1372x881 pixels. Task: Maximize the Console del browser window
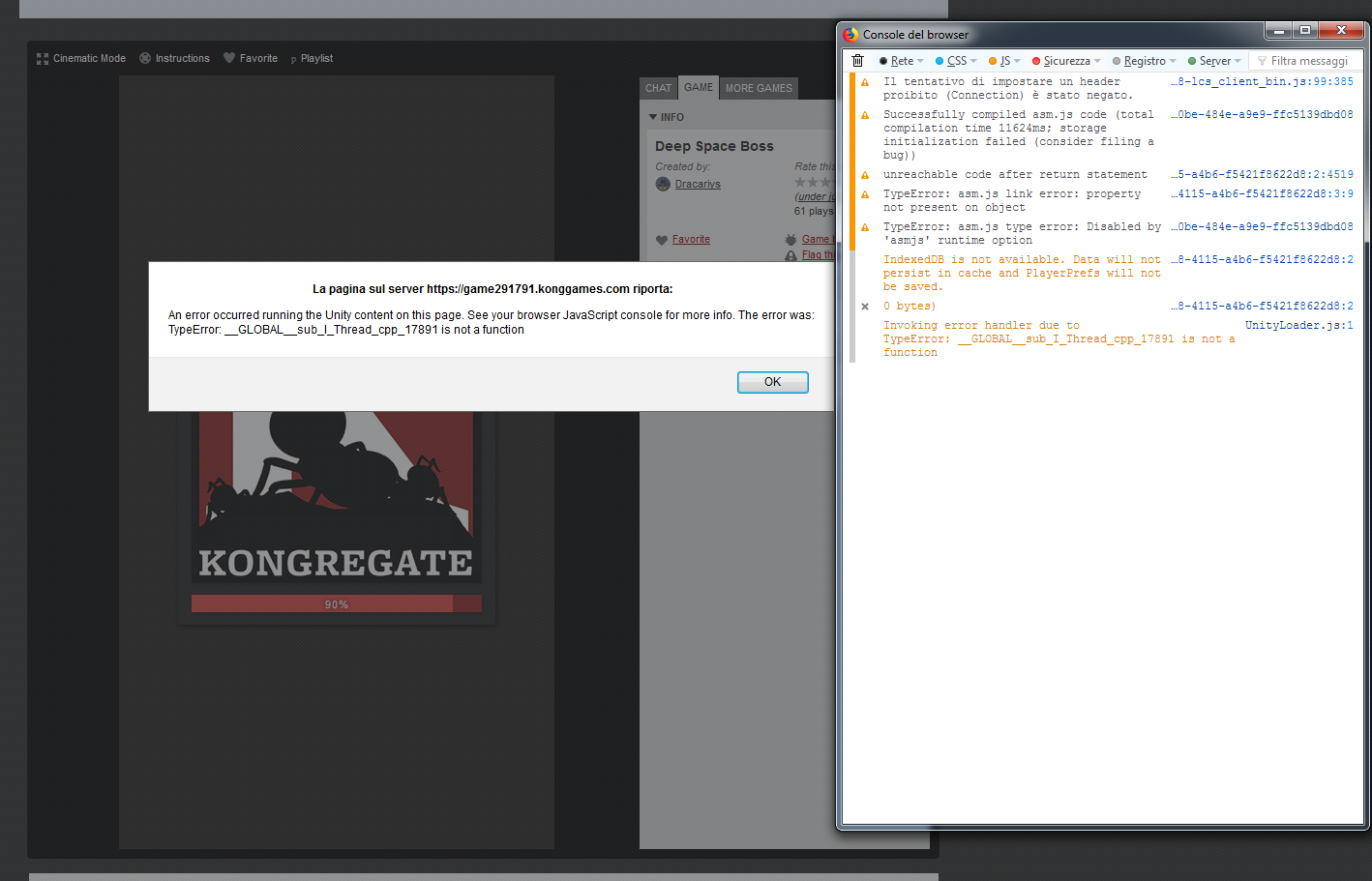pos(1305,31)
